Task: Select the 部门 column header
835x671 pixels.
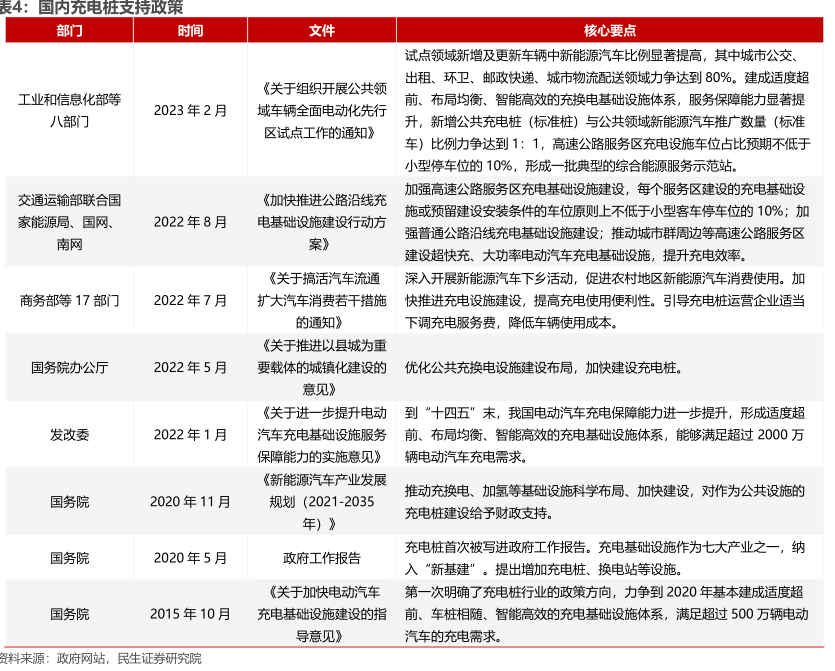Action: [x=70, y=31]
